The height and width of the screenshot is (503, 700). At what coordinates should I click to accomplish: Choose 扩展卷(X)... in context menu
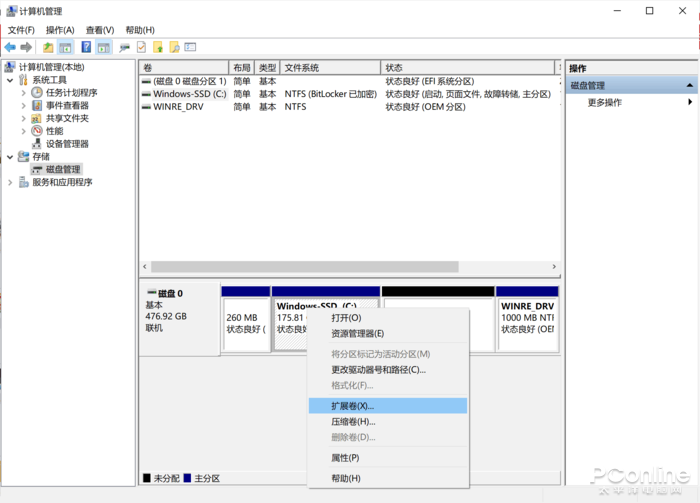pos(388,406)
